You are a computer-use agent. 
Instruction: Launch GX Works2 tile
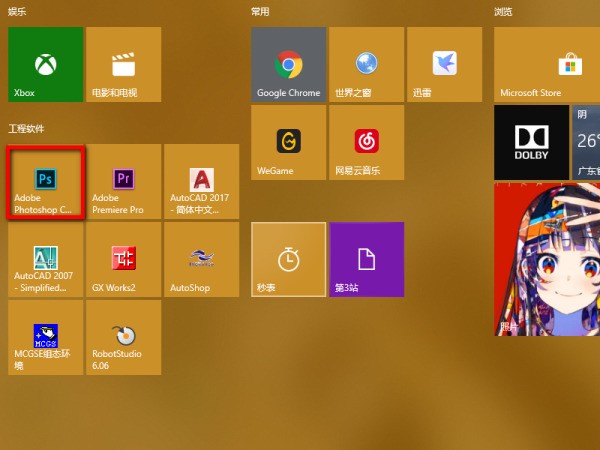pyautogui.click(x=123, y=260)
